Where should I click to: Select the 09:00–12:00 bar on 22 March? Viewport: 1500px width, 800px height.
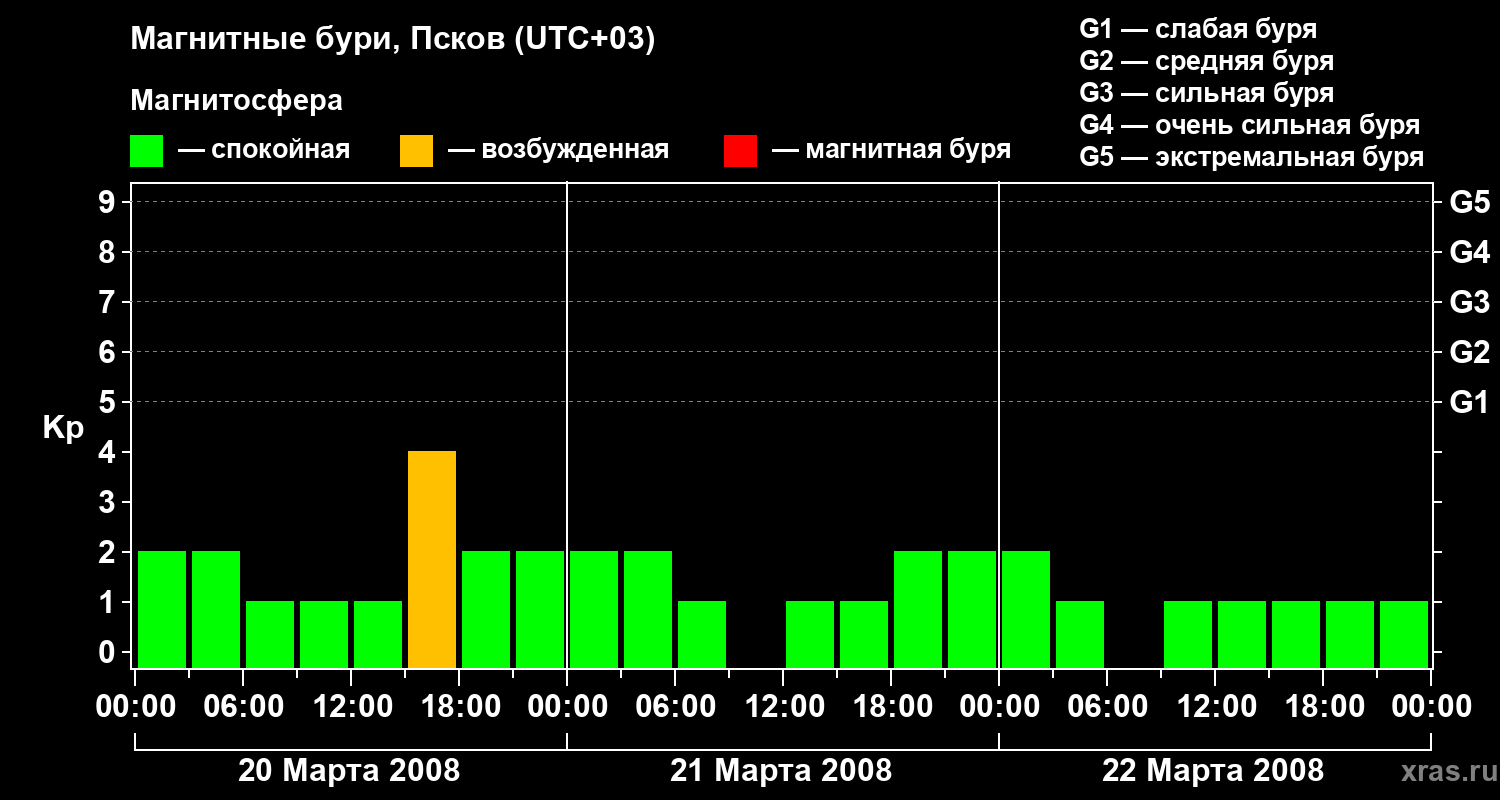coord(1188,635)
